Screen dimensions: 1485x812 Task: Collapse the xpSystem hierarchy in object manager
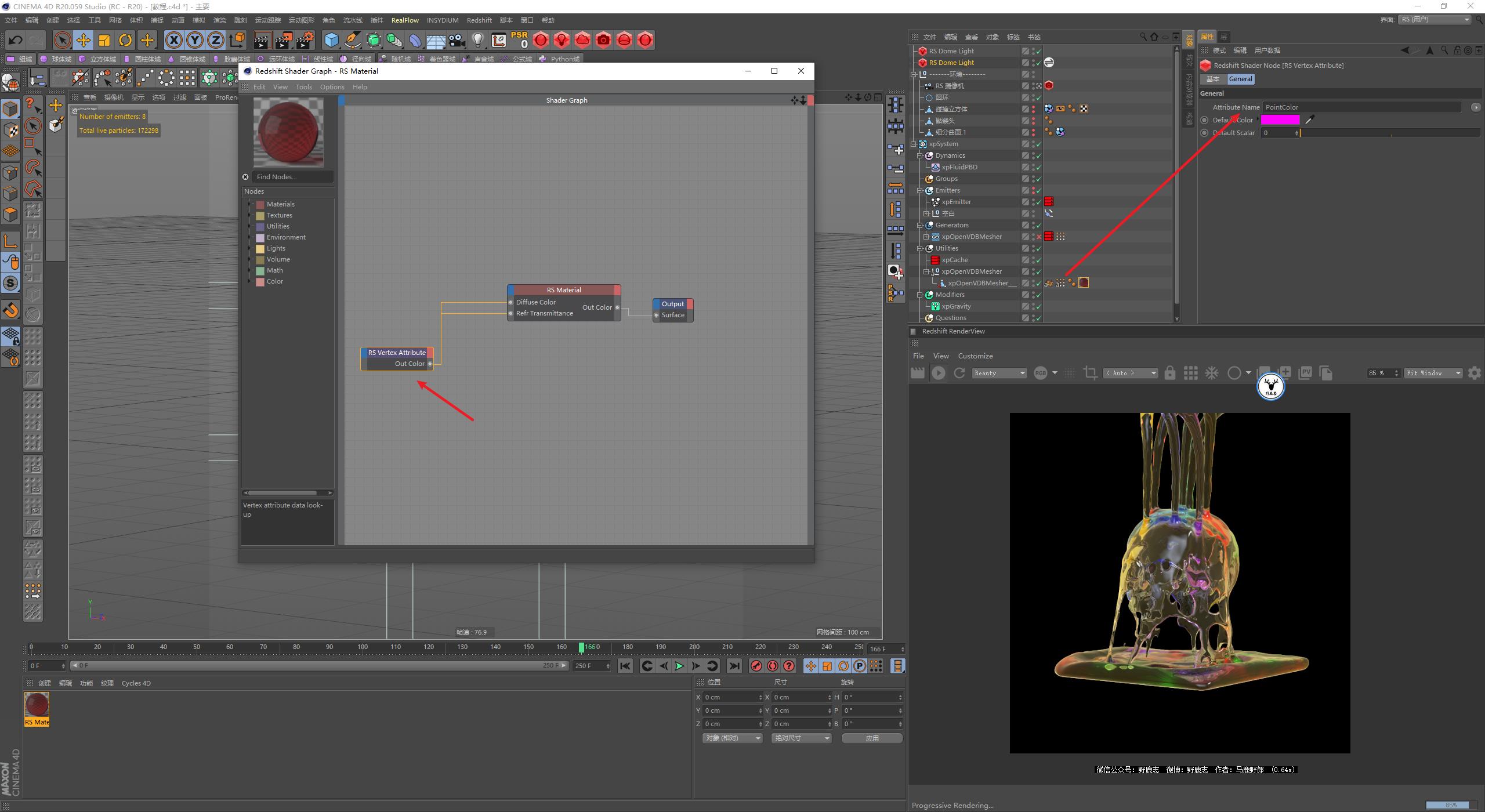coord(914,143)
